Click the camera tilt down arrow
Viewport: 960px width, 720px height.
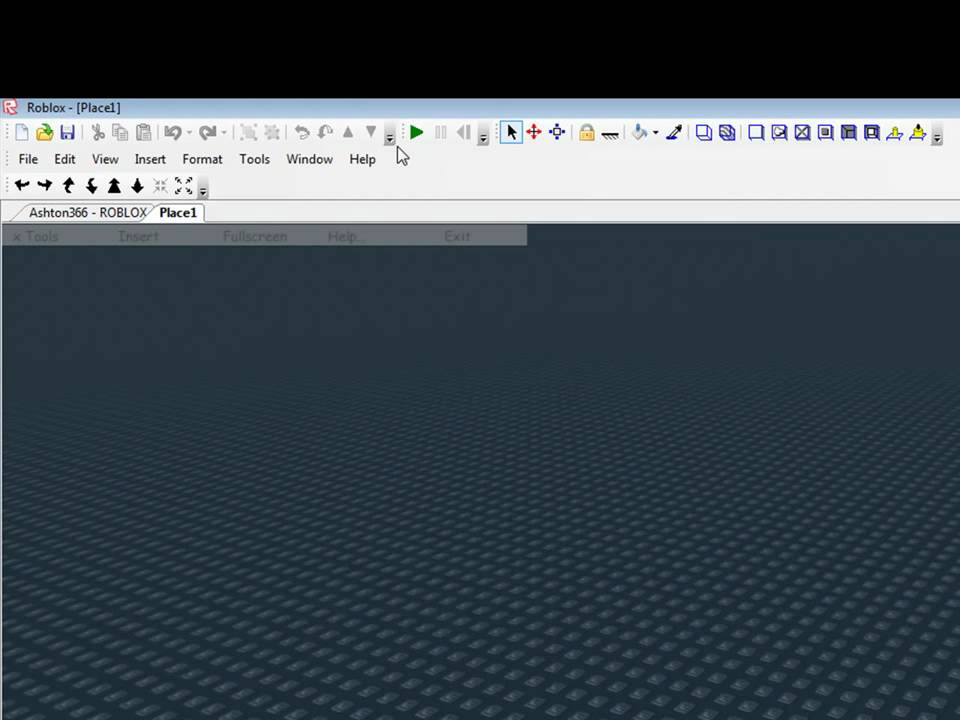(x=91, y=186)
